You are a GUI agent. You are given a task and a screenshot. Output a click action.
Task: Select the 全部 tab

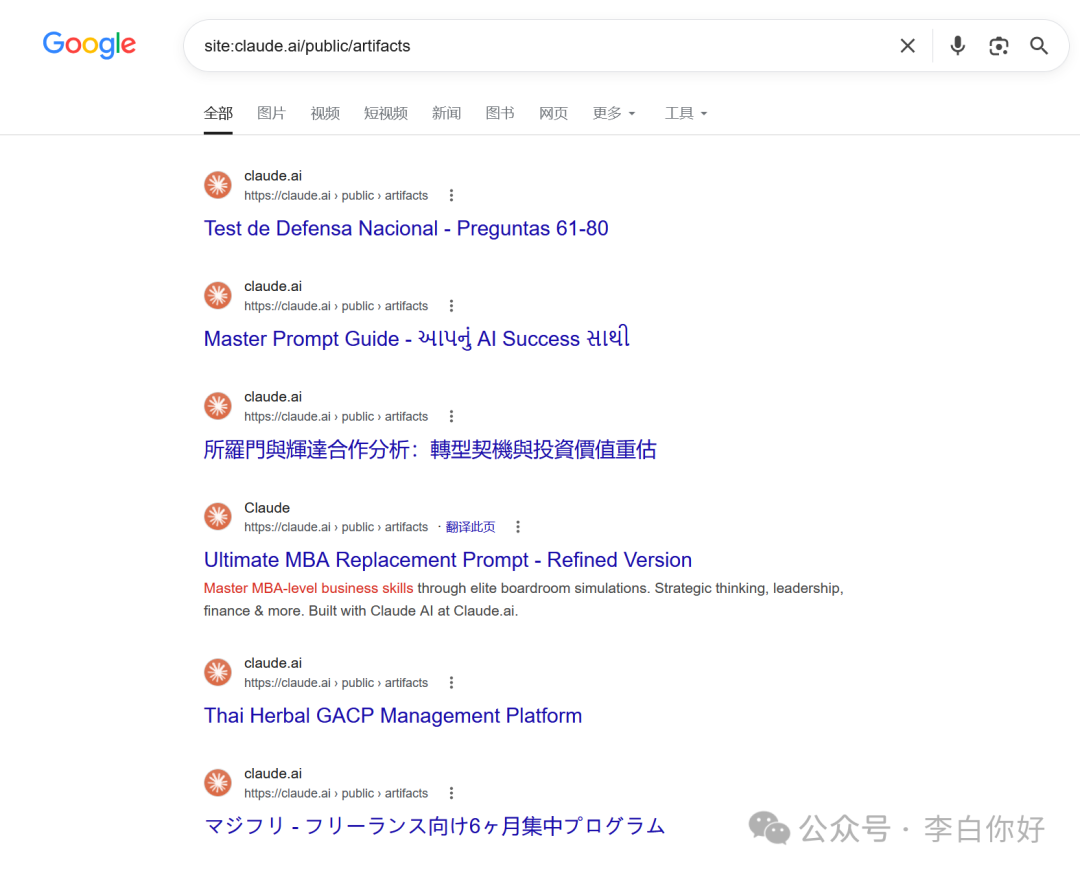coord(218,113)
